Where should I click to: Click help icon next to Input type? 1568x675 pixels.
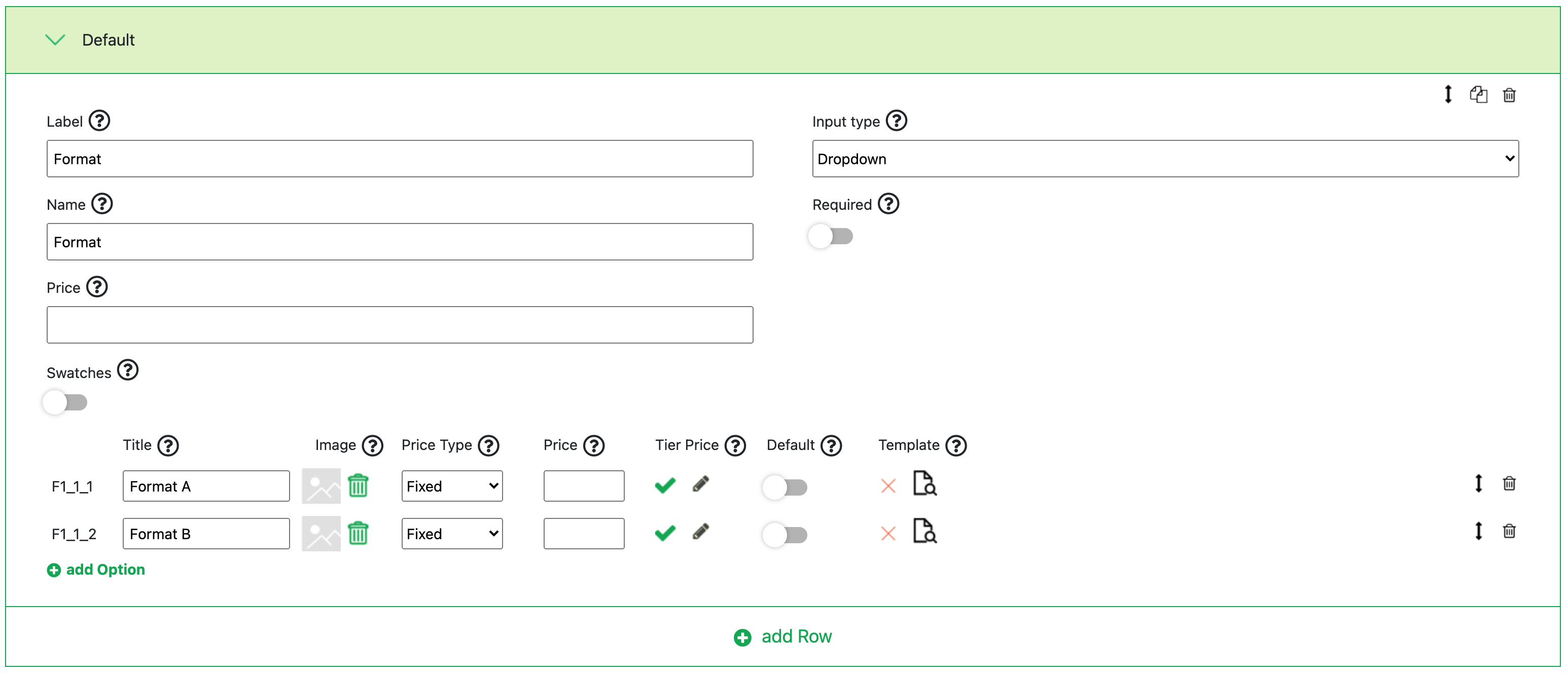pos(896,121)
